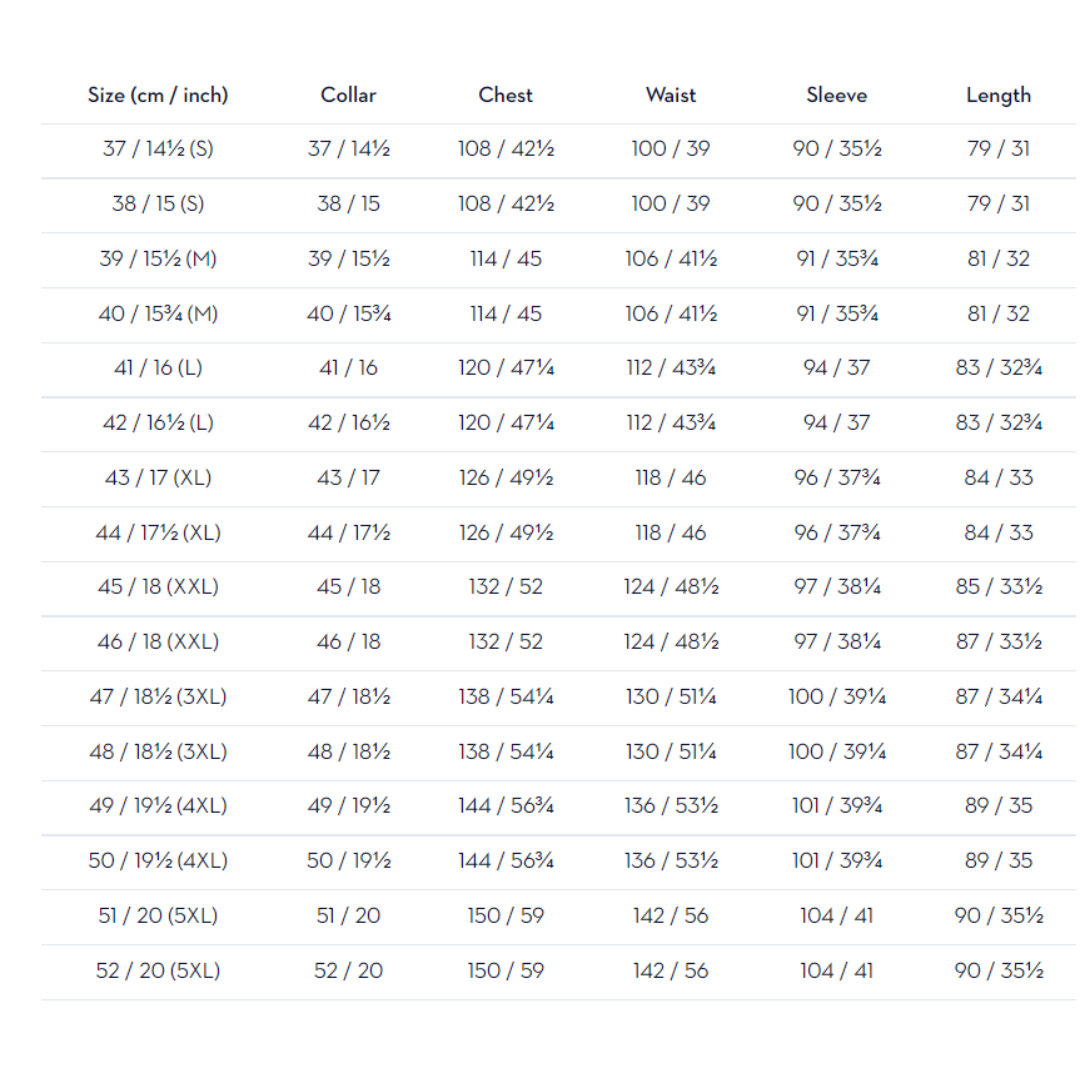
Task: Click chest value 120 / 47¼ in 41 row
Action: tap(506, 368)
